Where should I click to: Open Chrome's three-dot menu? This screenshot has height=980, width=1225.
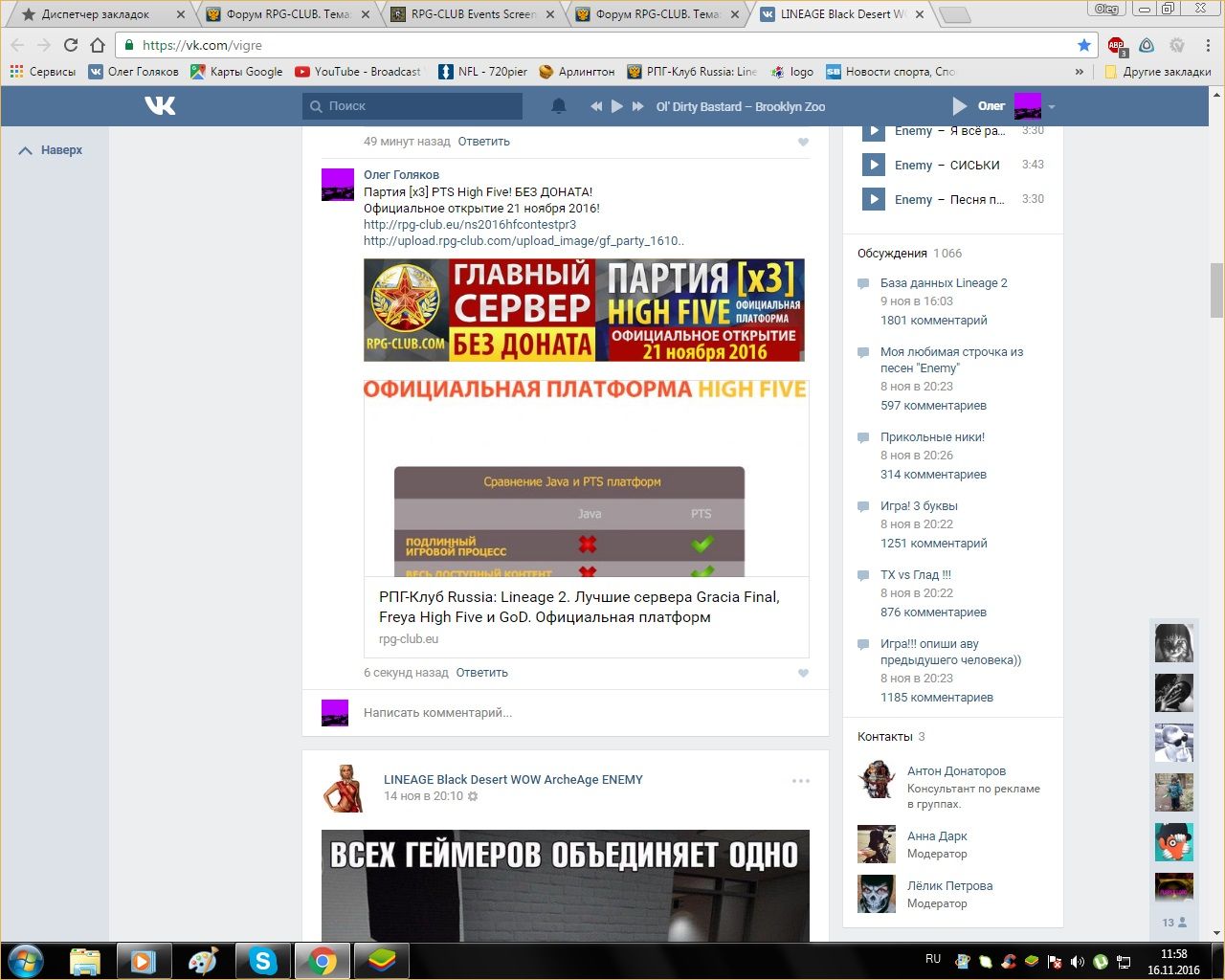point(1208,45)
